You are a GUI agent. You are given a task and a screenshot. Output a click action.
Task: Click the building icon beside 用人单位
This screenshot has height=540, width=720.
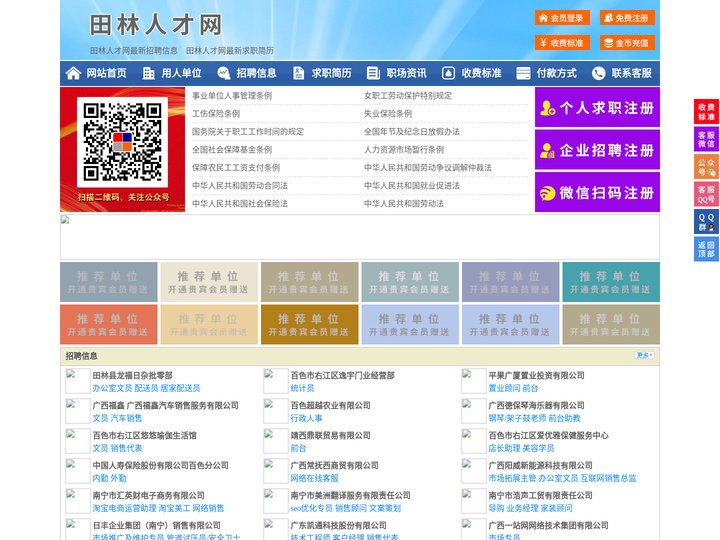tap(148, 73)
